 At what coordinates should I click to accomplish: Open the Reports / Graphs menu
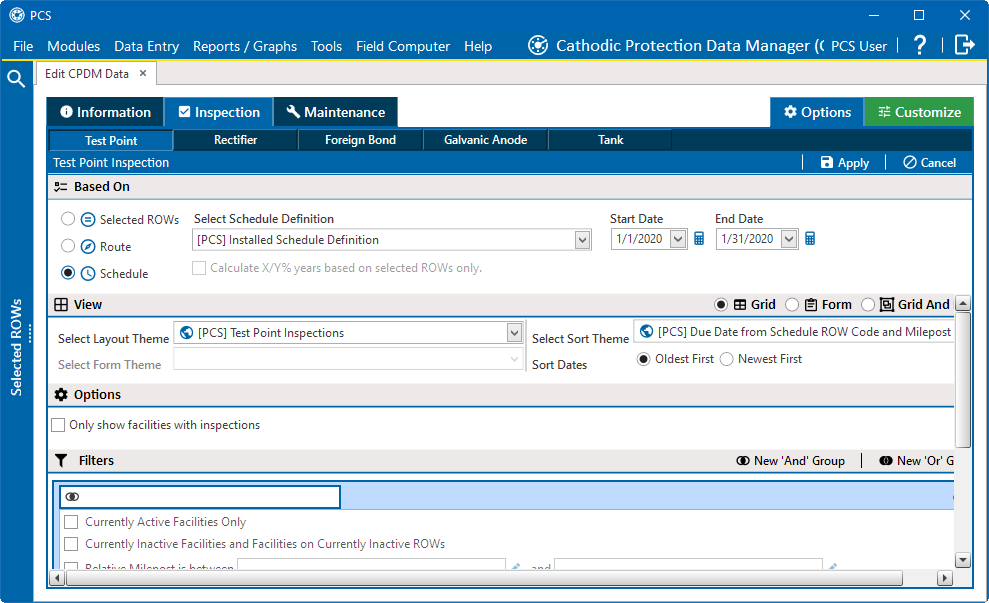point(245,46)
